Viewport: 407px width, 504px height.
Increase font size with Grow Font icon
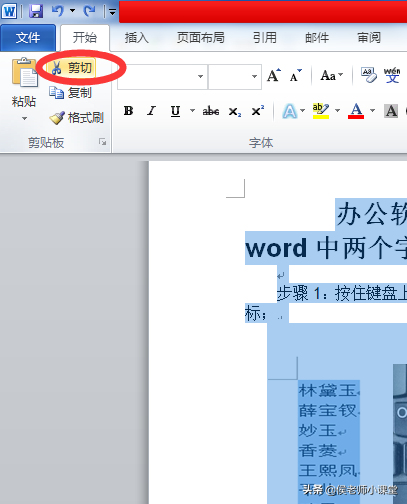pos(274,75)
